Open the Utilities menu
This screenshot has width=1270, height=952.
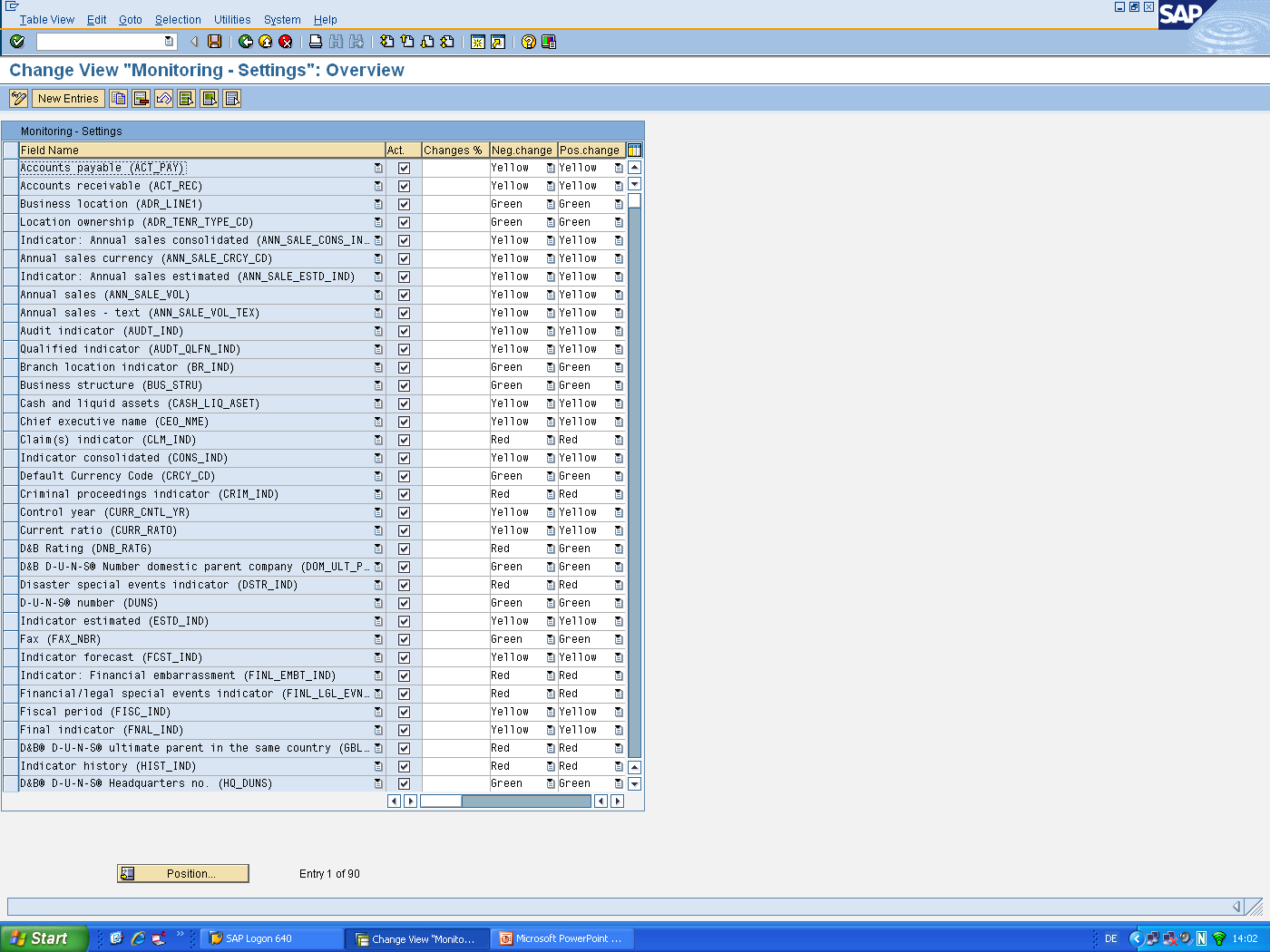tap(232, 19)
